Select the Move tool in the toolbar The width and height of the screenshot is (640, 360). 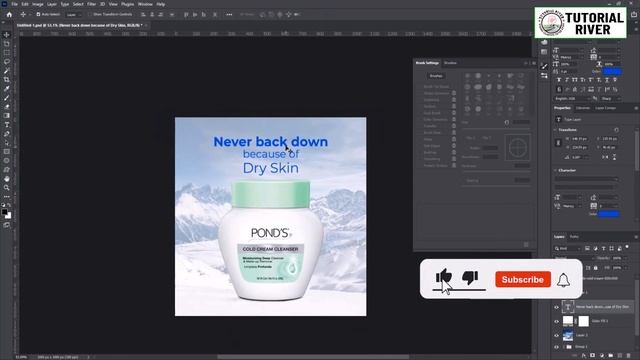[x=7, y=35]
